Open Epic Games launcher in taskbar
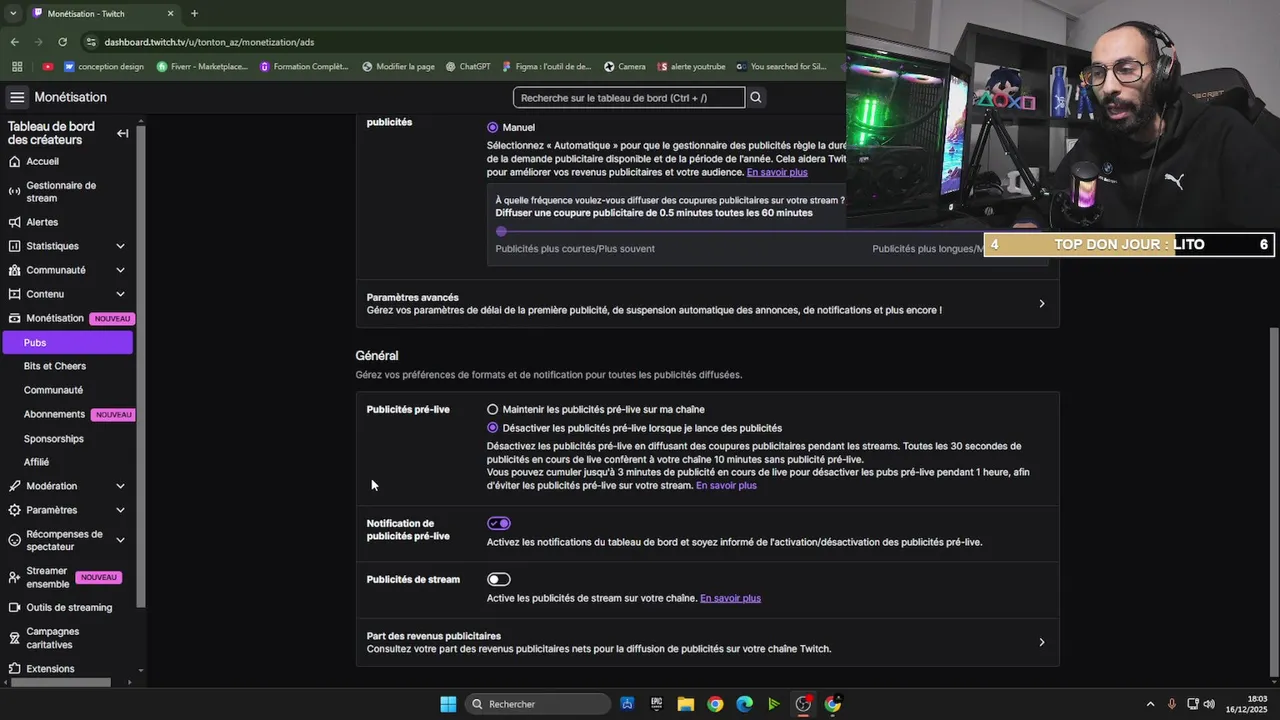Screen dimensions: 1280x720 (656, 704)
